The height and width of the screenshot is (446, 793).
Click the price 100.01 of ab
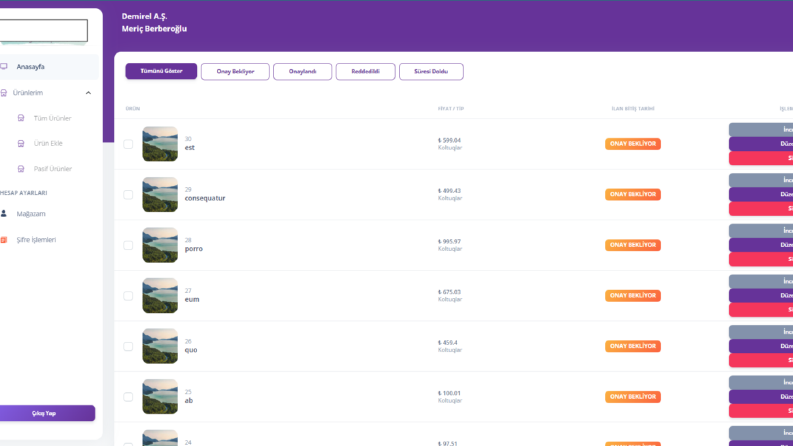click(449, 393)
